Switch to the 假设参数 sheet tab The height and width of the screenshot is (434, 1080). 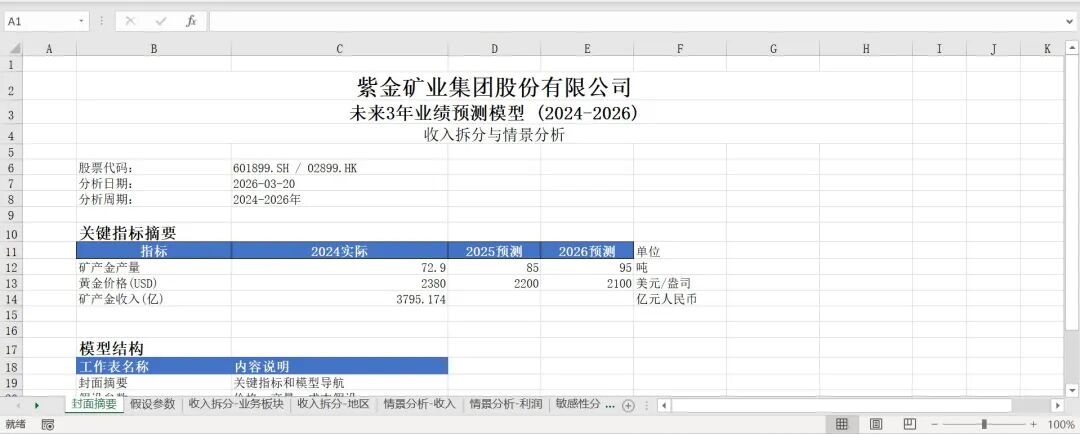152,404
